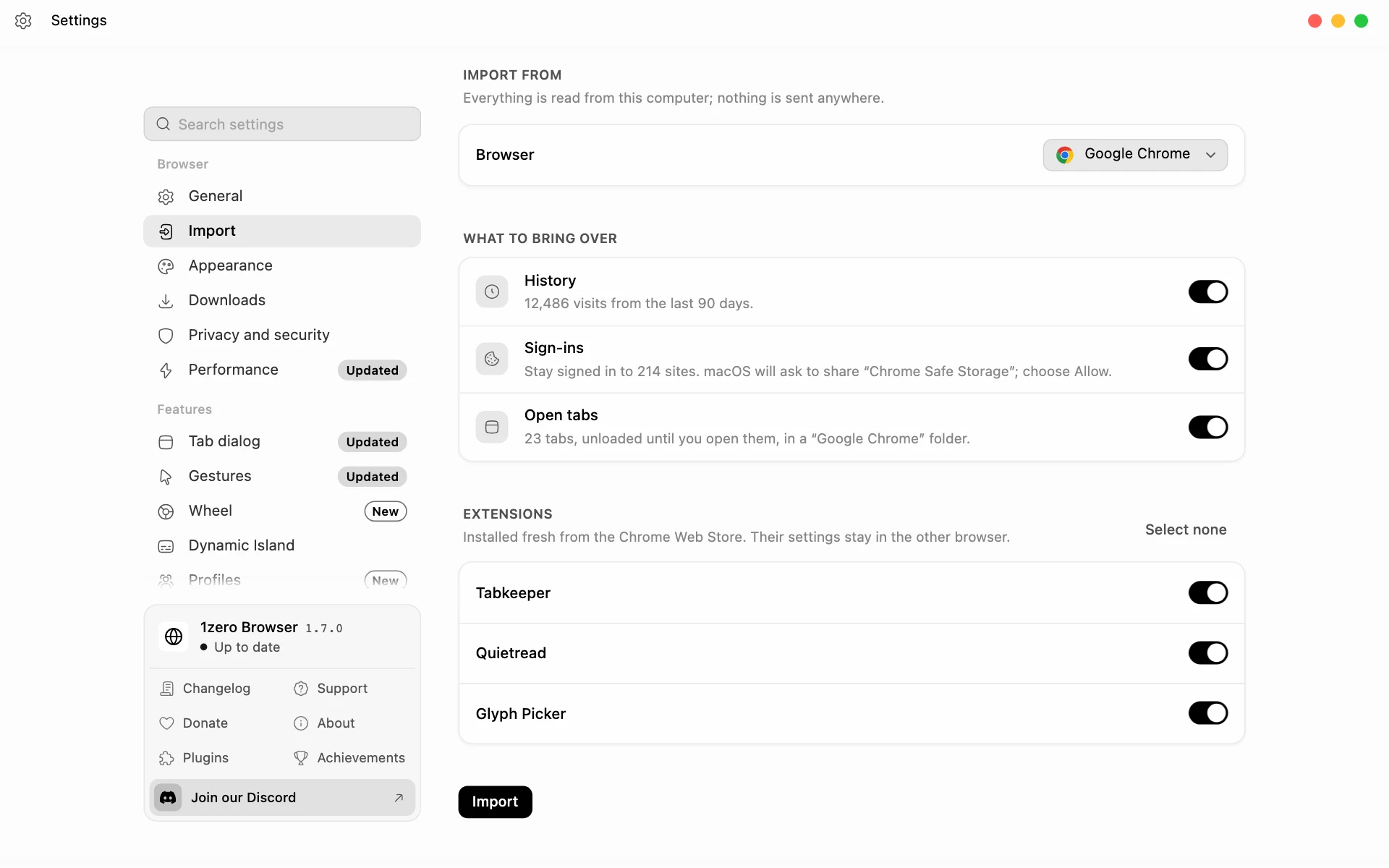Click the Achievements trophy icon
This screenshot has height=868, width=1389.
(301, 758)
